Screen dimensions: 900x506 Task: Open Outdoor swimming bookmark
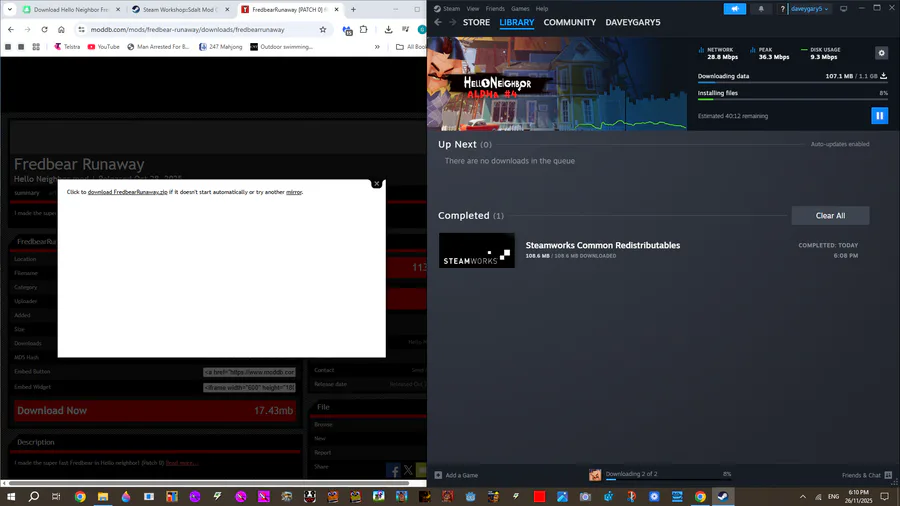pos(281,47)
